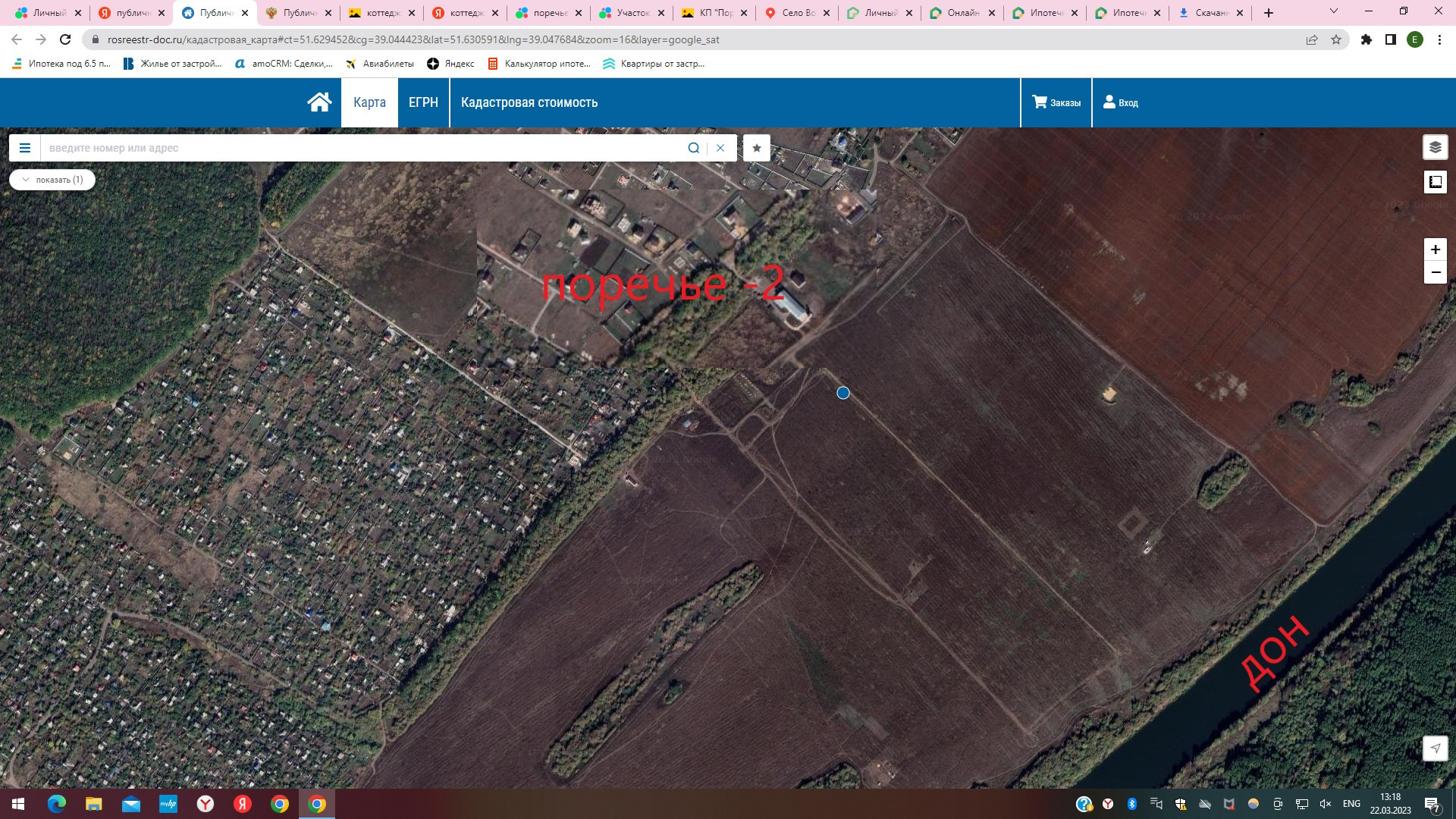Open the Кадастровая стоимость tab
This screenshot has width=1456, height=819.
click(529, 102)
